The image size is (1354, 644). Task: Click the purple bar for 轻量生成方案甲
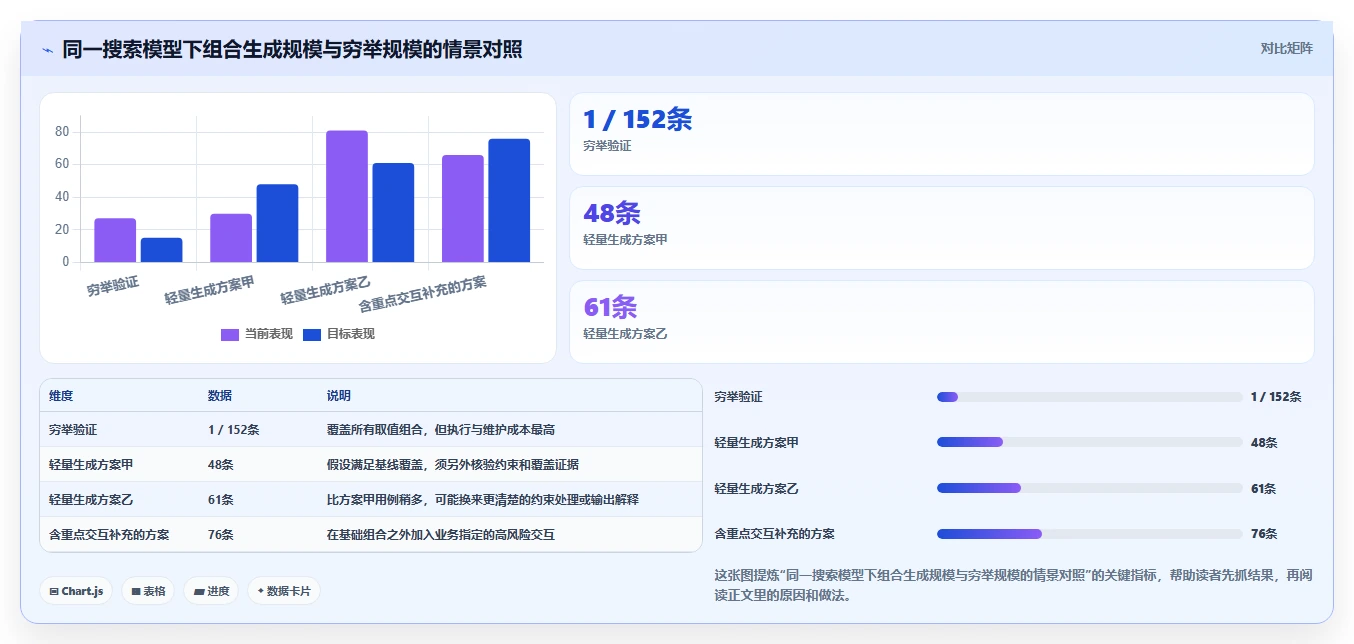(x=231, y=238)
